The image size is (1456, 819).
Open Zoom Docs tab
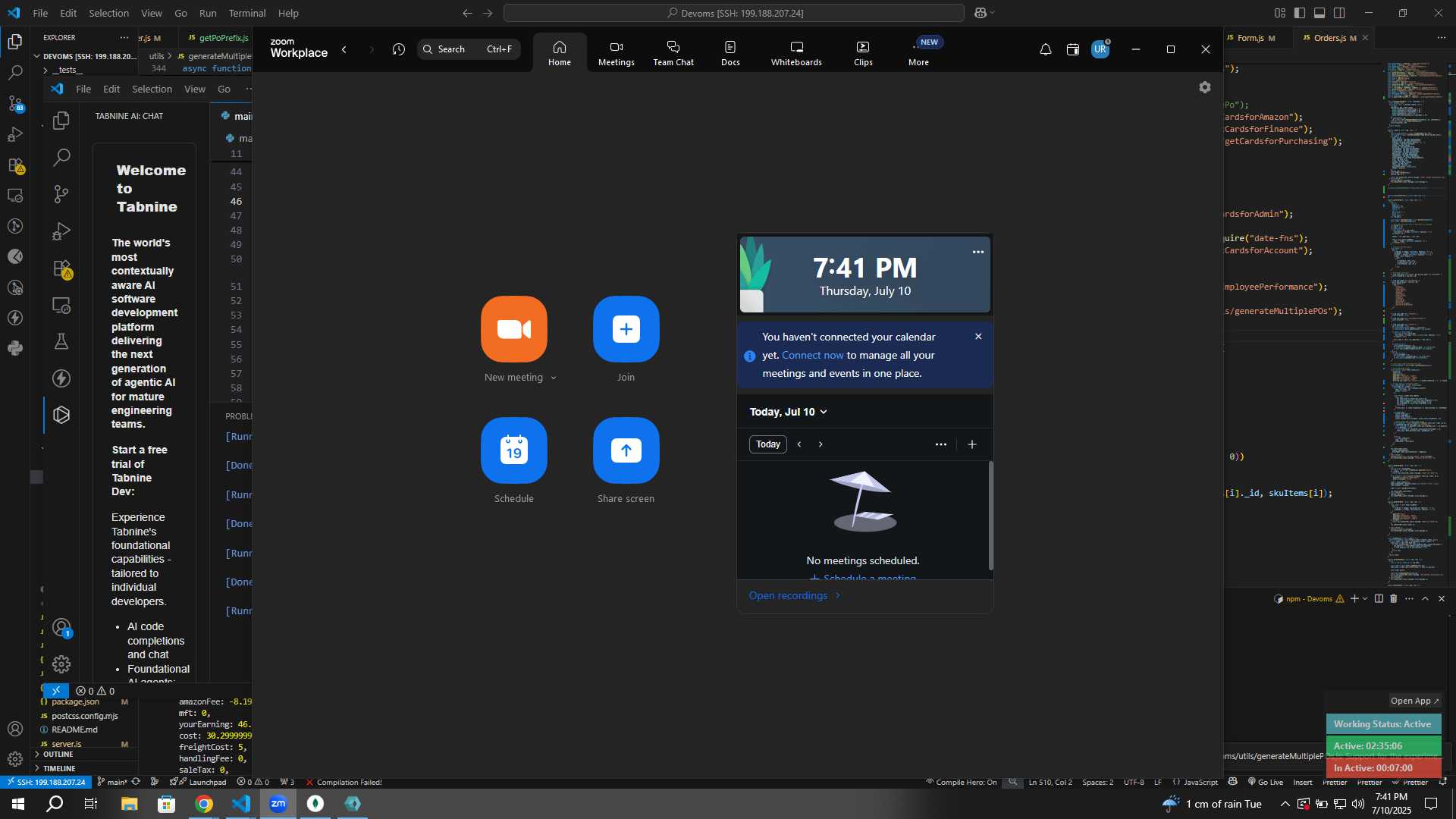click(730, 53)
